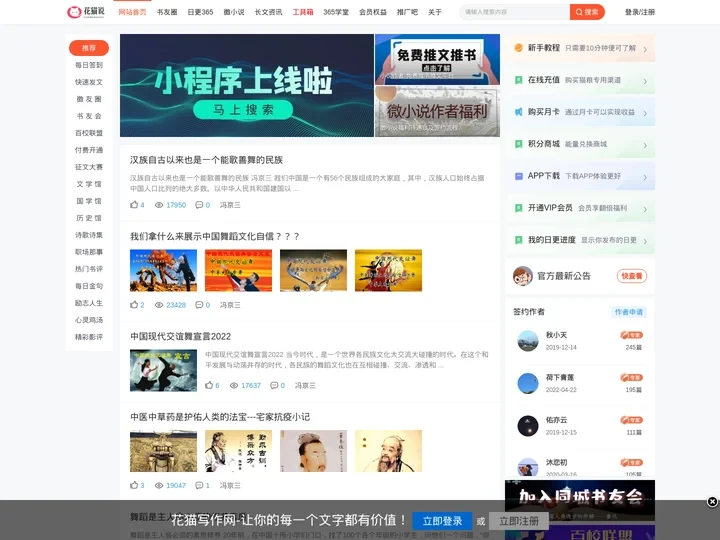720x540 pixels.
Task: Open 长文资讯 in top navigation
Action: tap(268, 12)
